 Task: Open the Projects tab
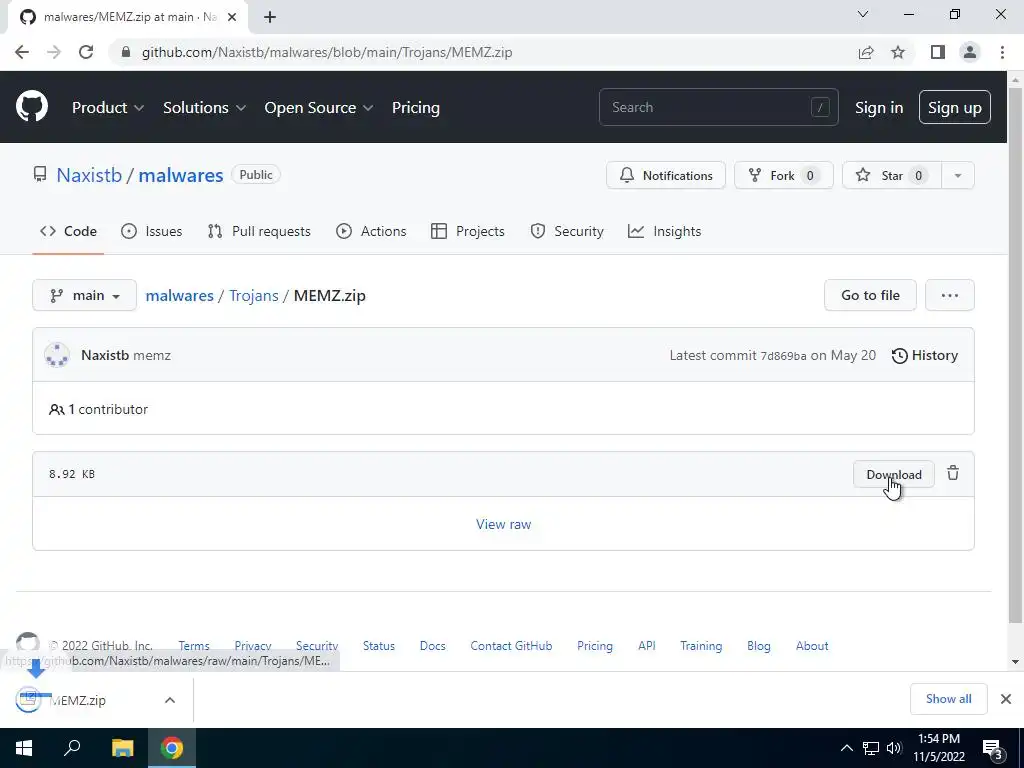point(468,231)
